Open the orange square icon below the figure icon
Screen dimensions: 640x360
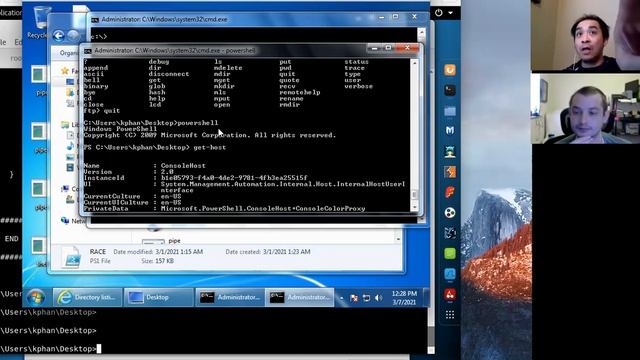click(450, 172)
